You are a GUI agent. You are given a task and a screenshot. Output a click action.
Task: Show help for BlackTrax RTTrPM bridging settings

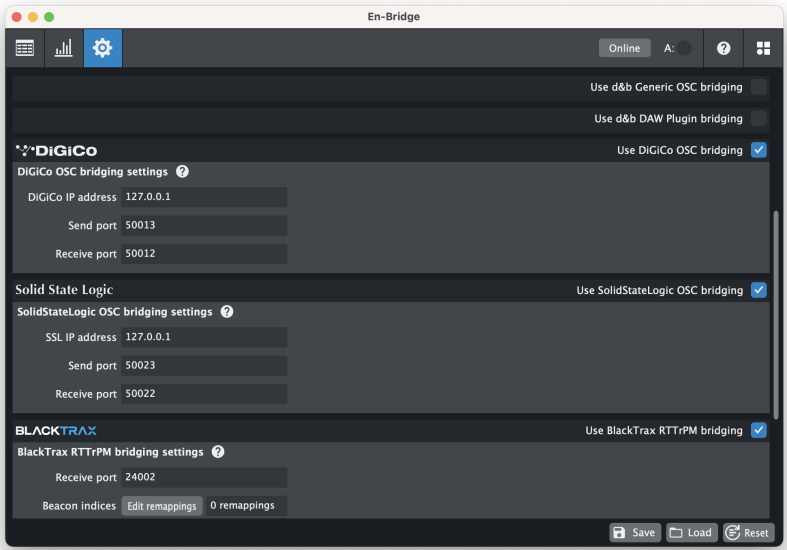click(218, 452)
